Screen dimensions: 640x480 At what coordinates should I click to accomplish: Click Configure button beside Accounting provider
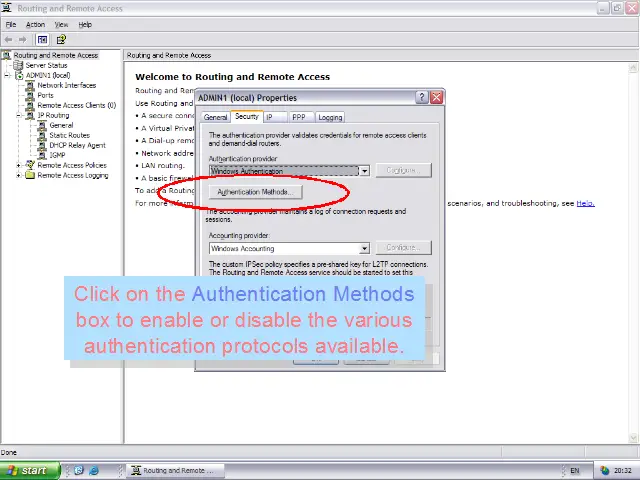pyautogui.click(x=403, y=248)
